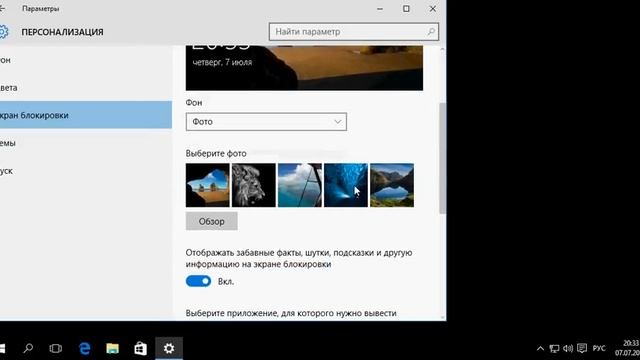Click the Отображать забавные факты description text

pos(299,258)
